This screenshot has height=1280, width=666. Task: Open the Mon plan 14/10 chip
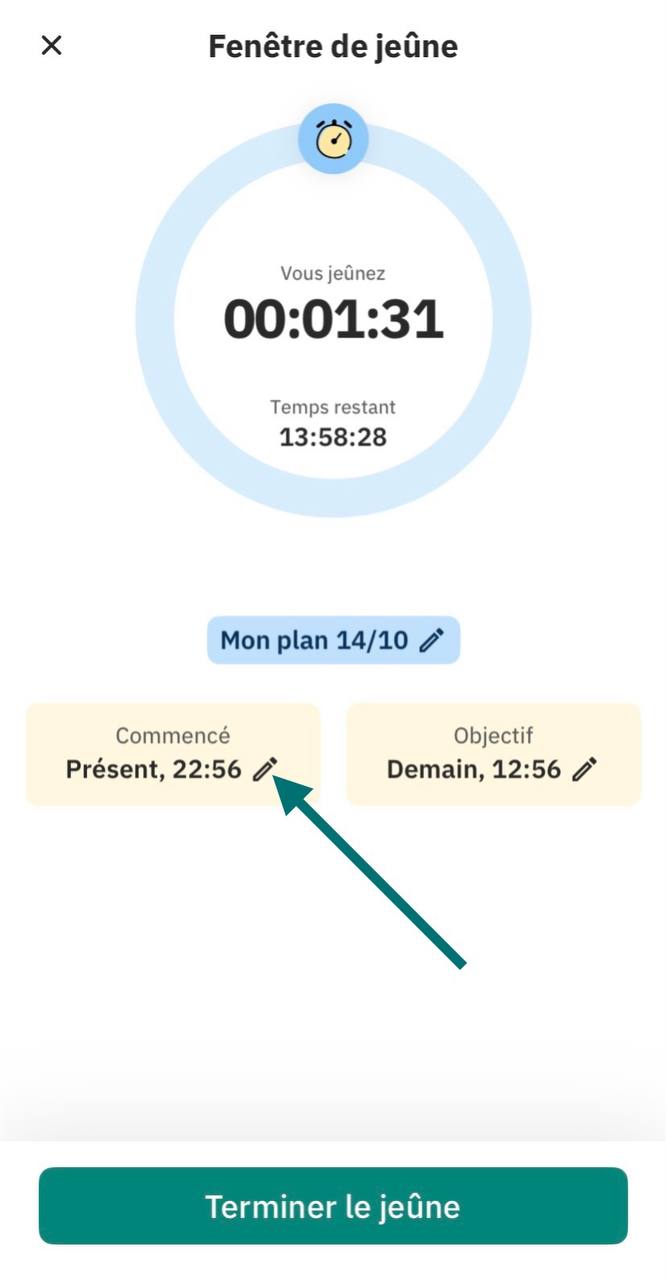pos(333,640)
